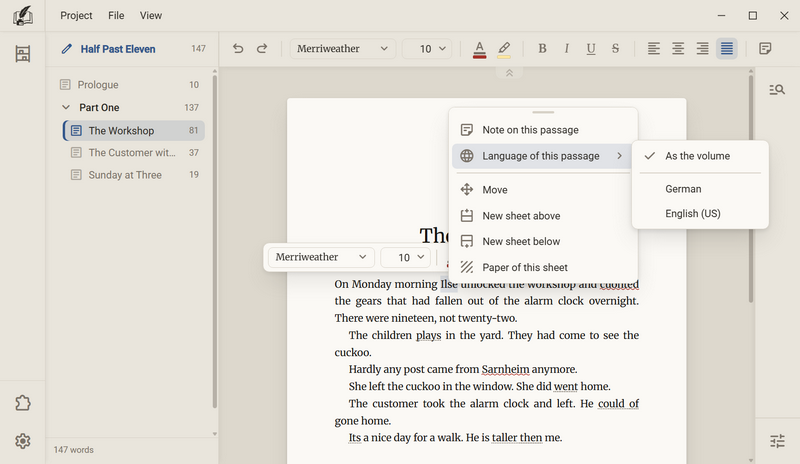The width and height of the screenshot is (800, 464).
Task: Click the new sheet below icon
Action: (x=466, y=241)
